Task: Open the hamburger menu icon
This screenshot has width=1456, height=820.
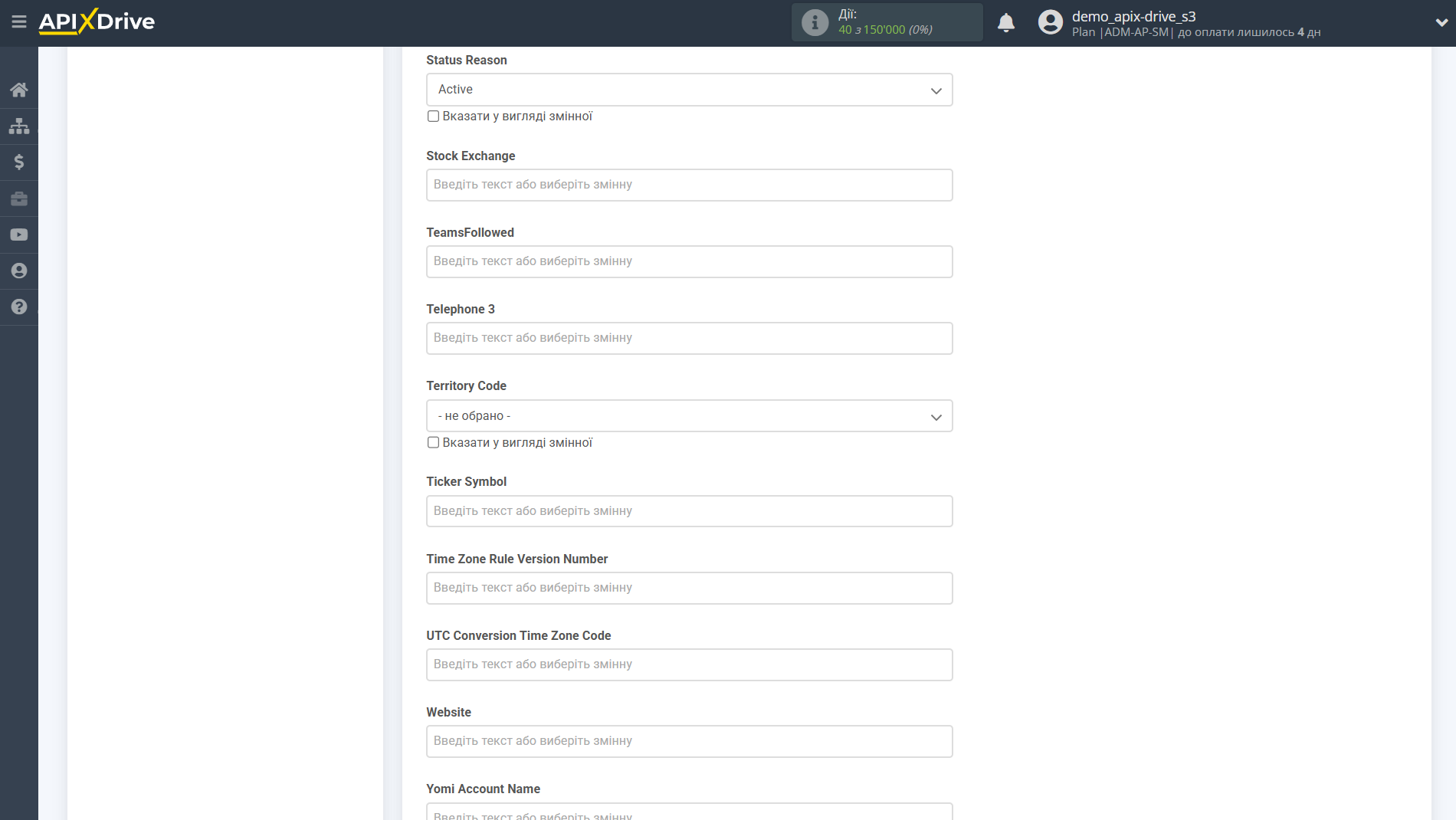Action: tap(19, 22)
